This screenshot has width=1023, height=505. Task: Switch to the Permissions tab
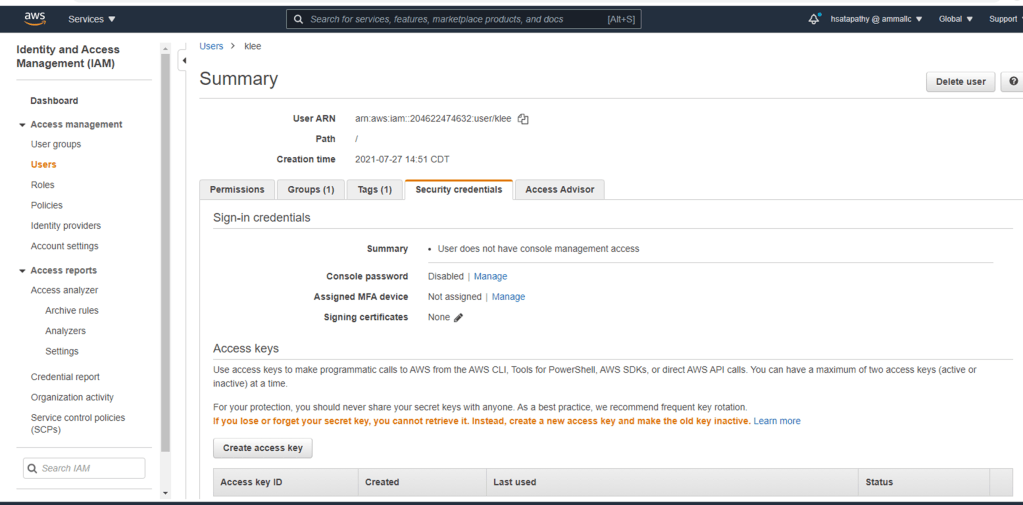(x=237, y=190)
